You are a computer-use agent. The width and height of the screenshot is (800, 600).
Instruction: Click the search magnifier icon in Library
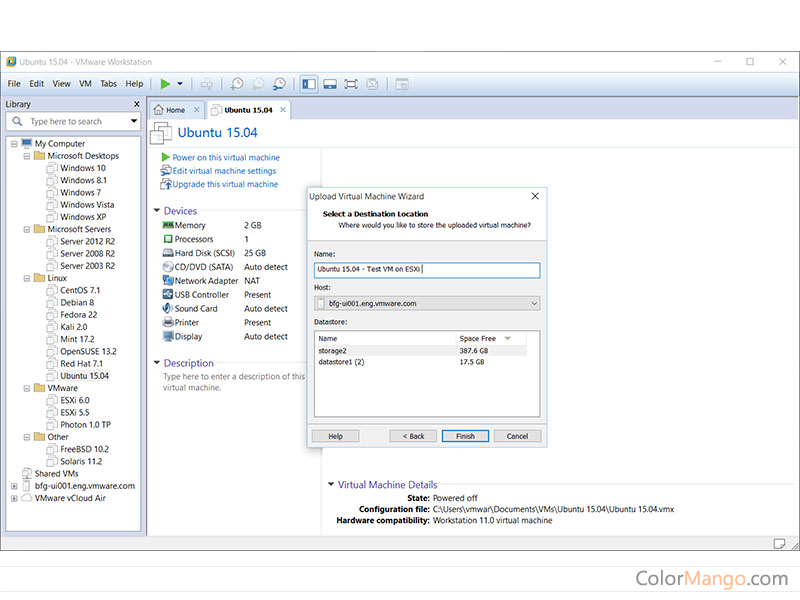[18, 122]
